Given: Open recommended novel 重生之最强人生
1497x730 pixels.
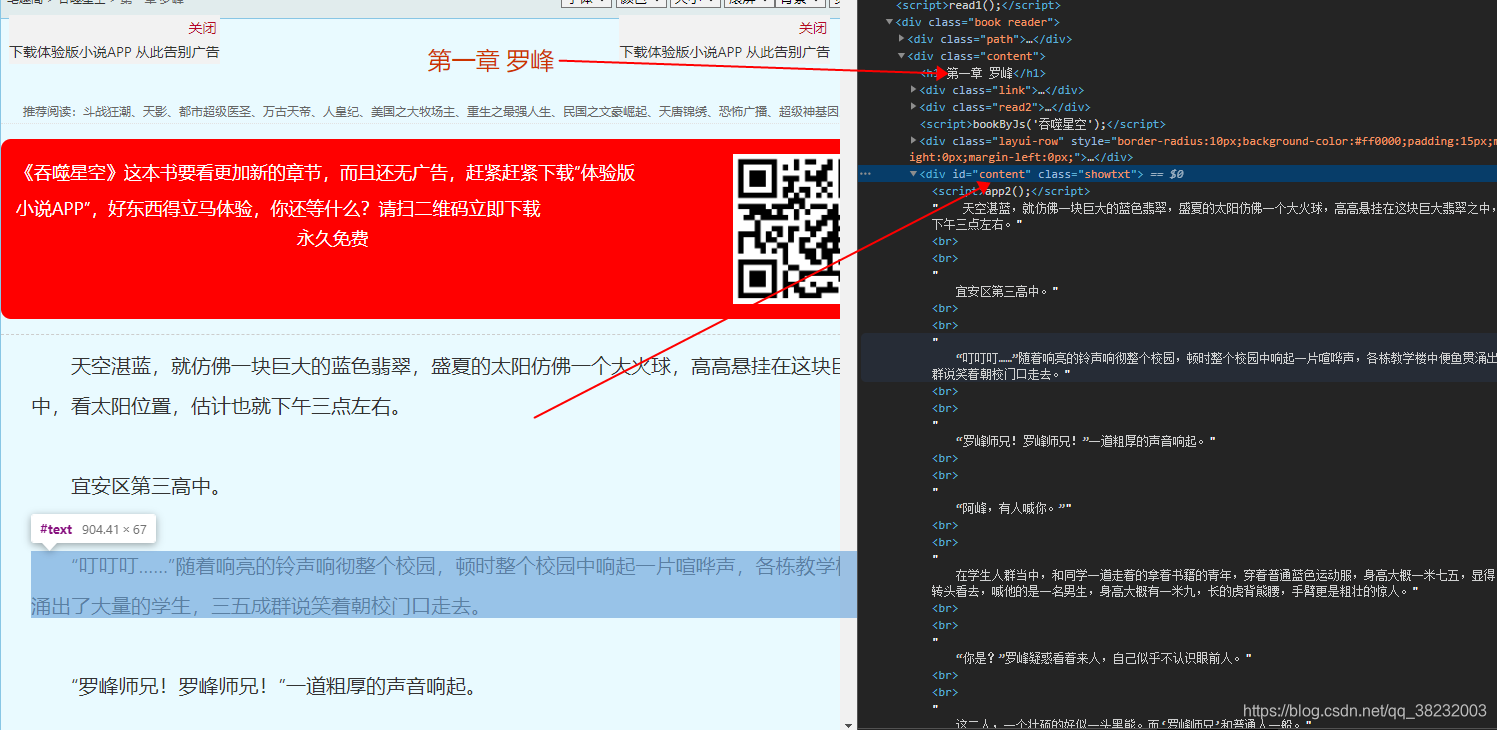Looking at the screenshot, I should (509, 111).
